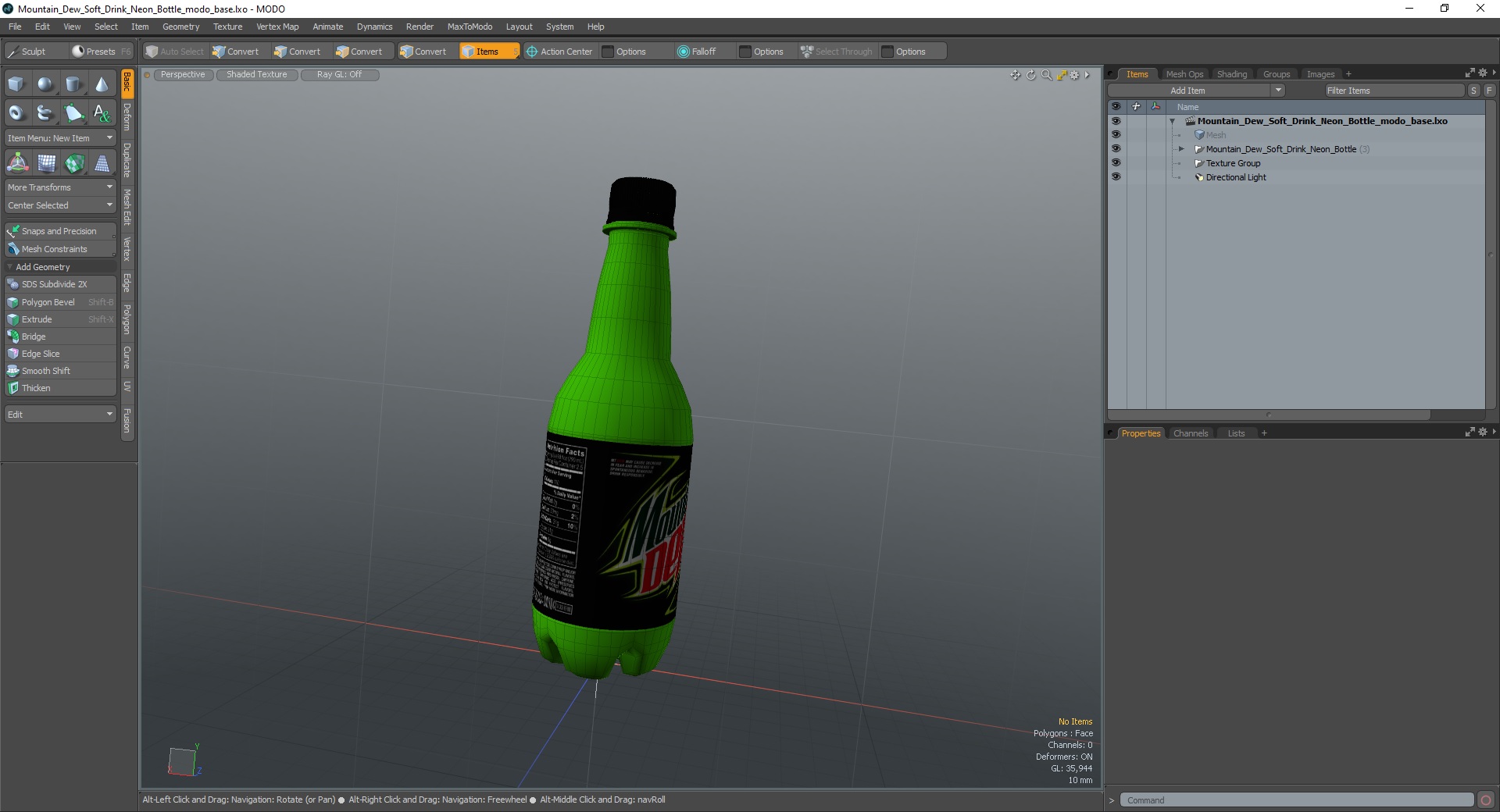Image resolution: width=1500 pixels, height=812 pixels.
Task: Click the viewport move/pan icon
Action: coord(1015,75)
